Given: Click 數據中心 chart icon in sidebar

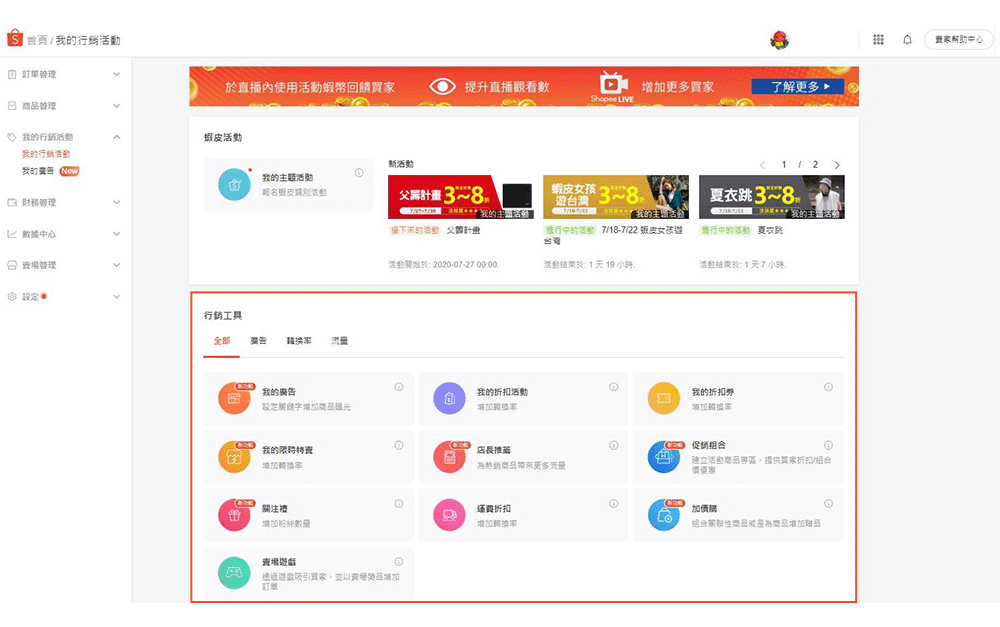Looking at the screenshot, I should tap(11, 234).
